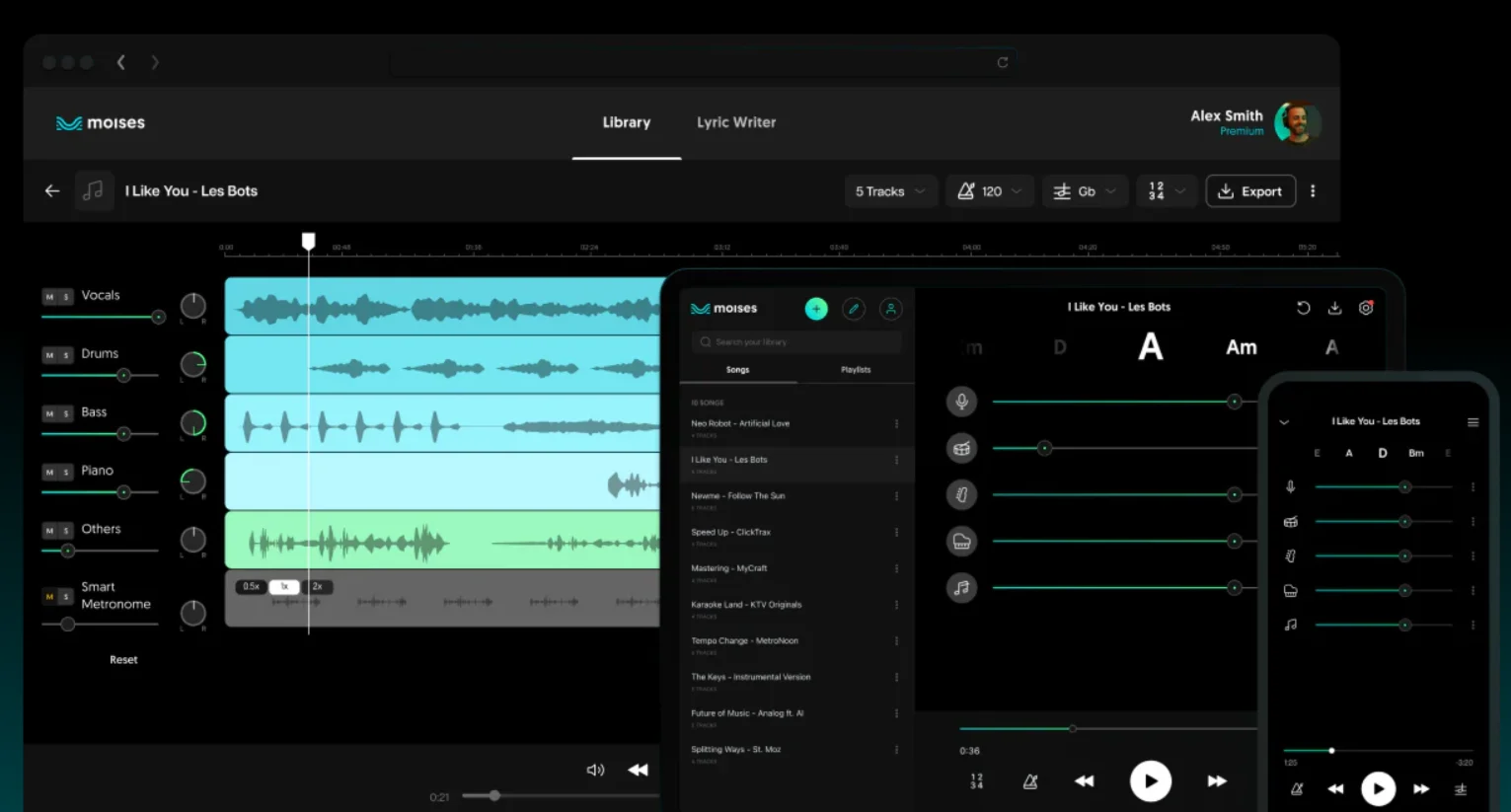1511x812 pixels.
Task: Click the drums icon in tablet mixer
Action: coord(961,448)
